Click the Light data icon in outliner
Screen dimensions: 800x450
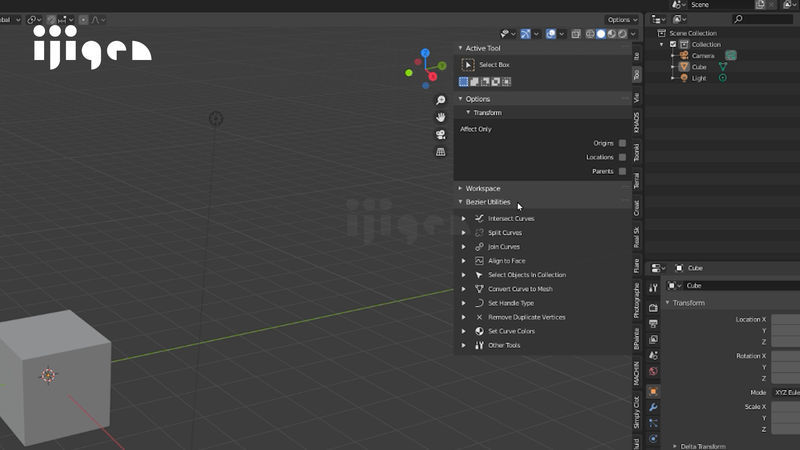point(723,78)
